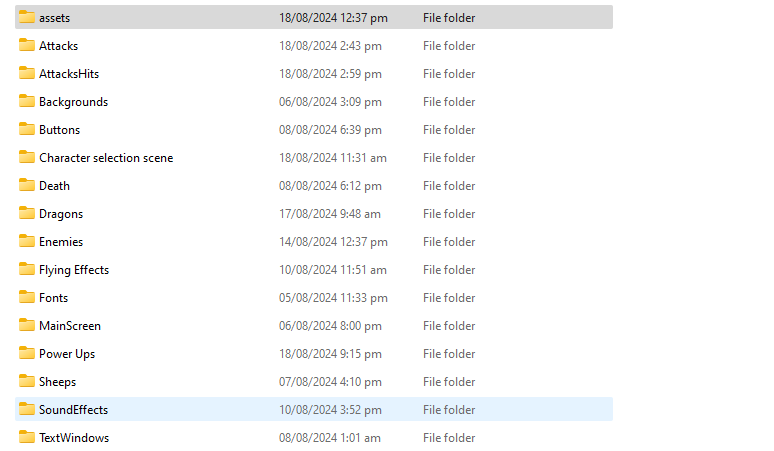
Task: Click 'File folder' type in assets row
Action: coord(449,18)
